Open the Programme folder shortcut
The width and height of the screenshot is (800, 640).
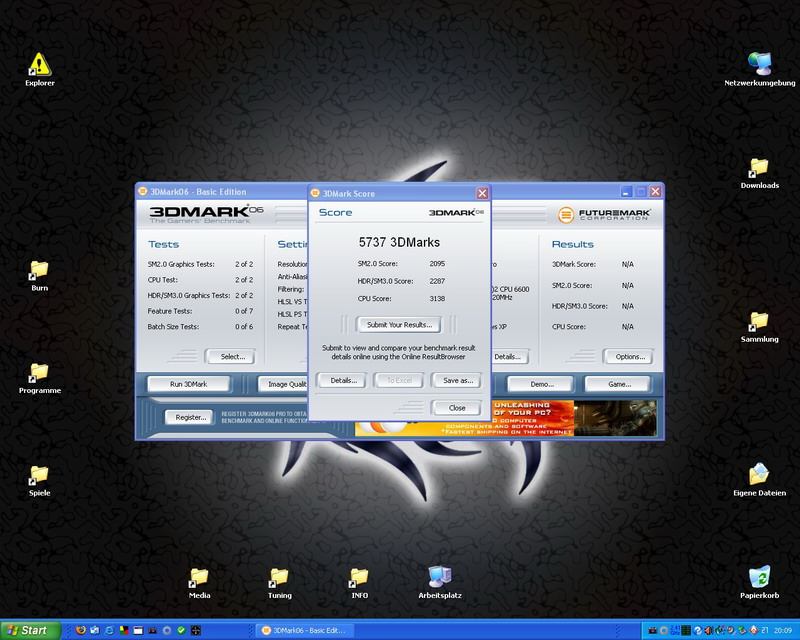pos(39,379)
